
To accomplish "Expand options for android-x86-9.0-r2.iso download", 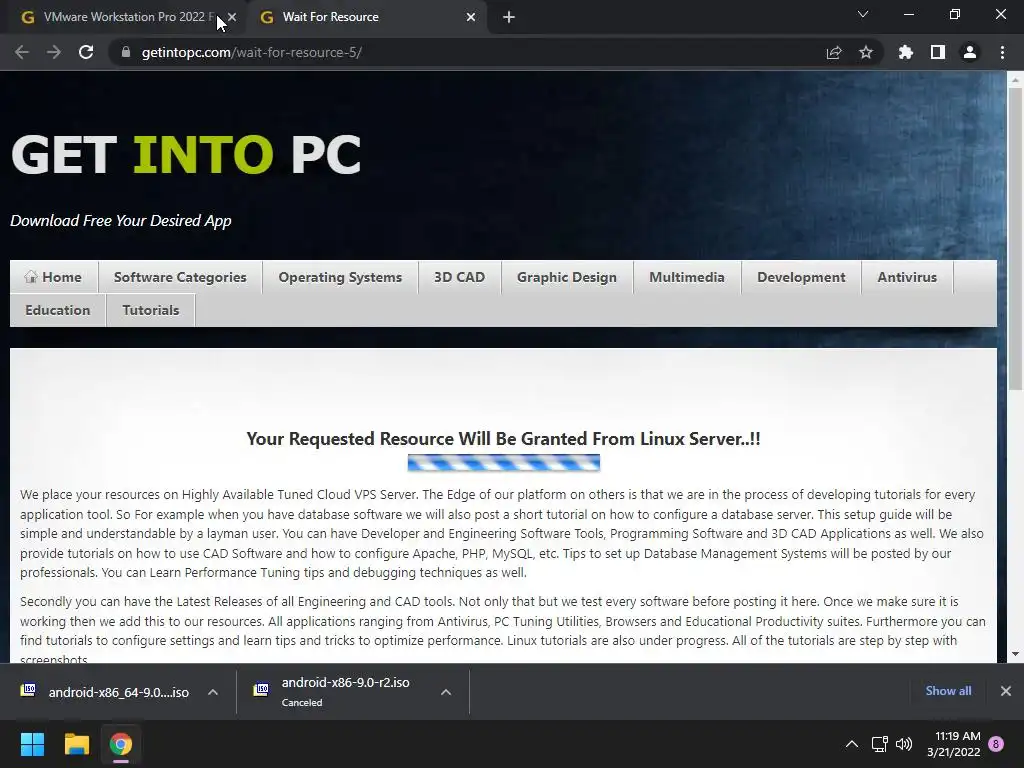I will (446, 692).
